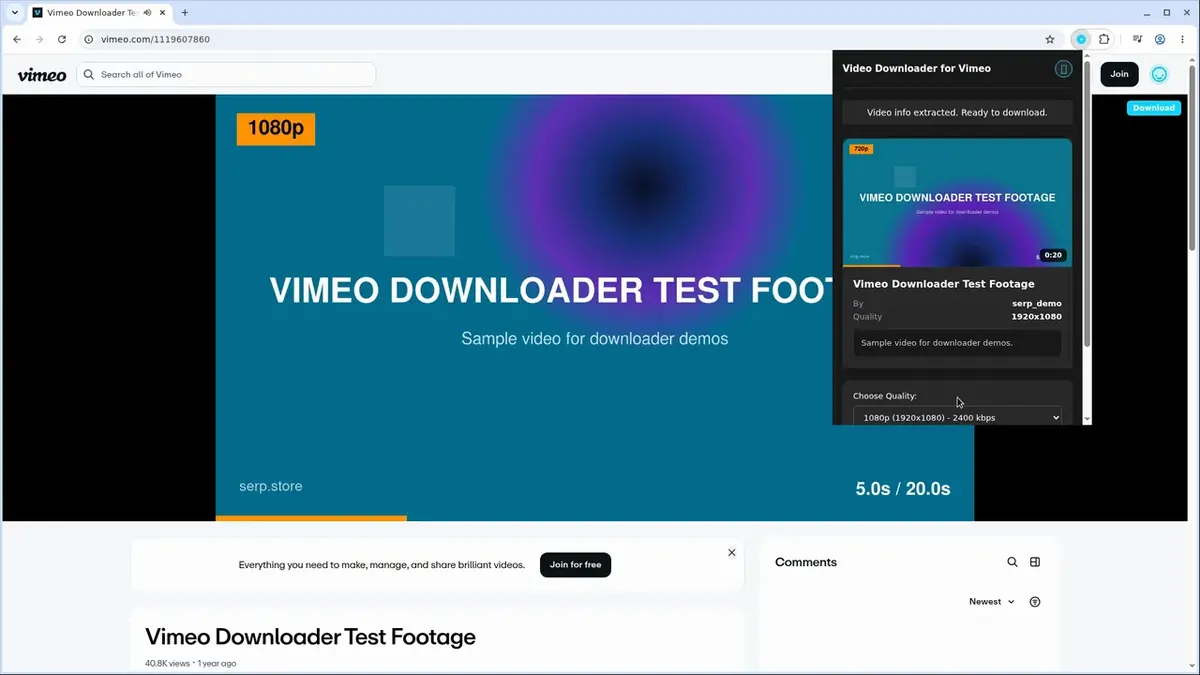Click the Video info extracted status message
Screen dimensions: 1200x675
(x=957, y=112)
